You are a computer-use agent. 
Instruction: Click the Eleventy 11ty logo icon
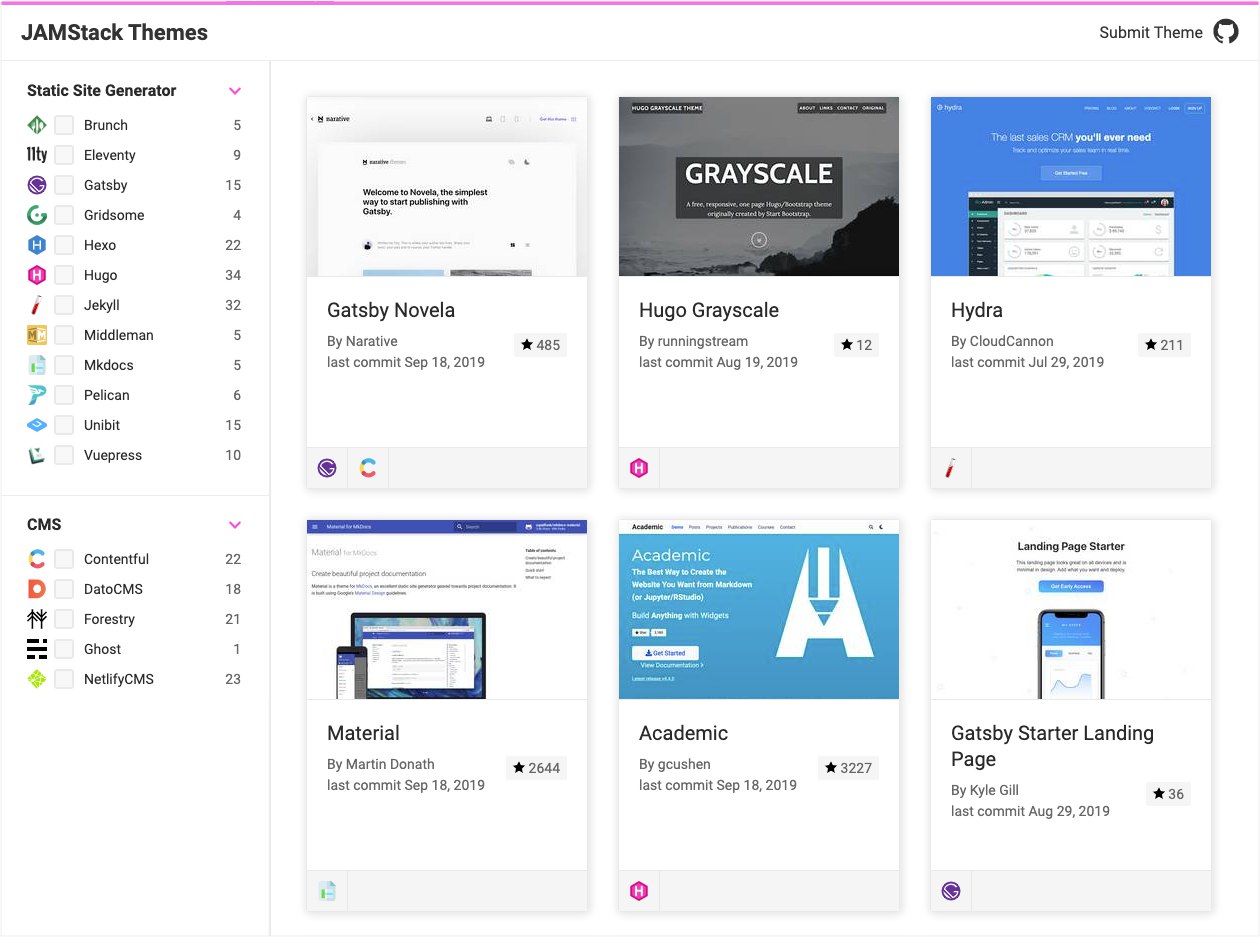(x=37, y=155)
